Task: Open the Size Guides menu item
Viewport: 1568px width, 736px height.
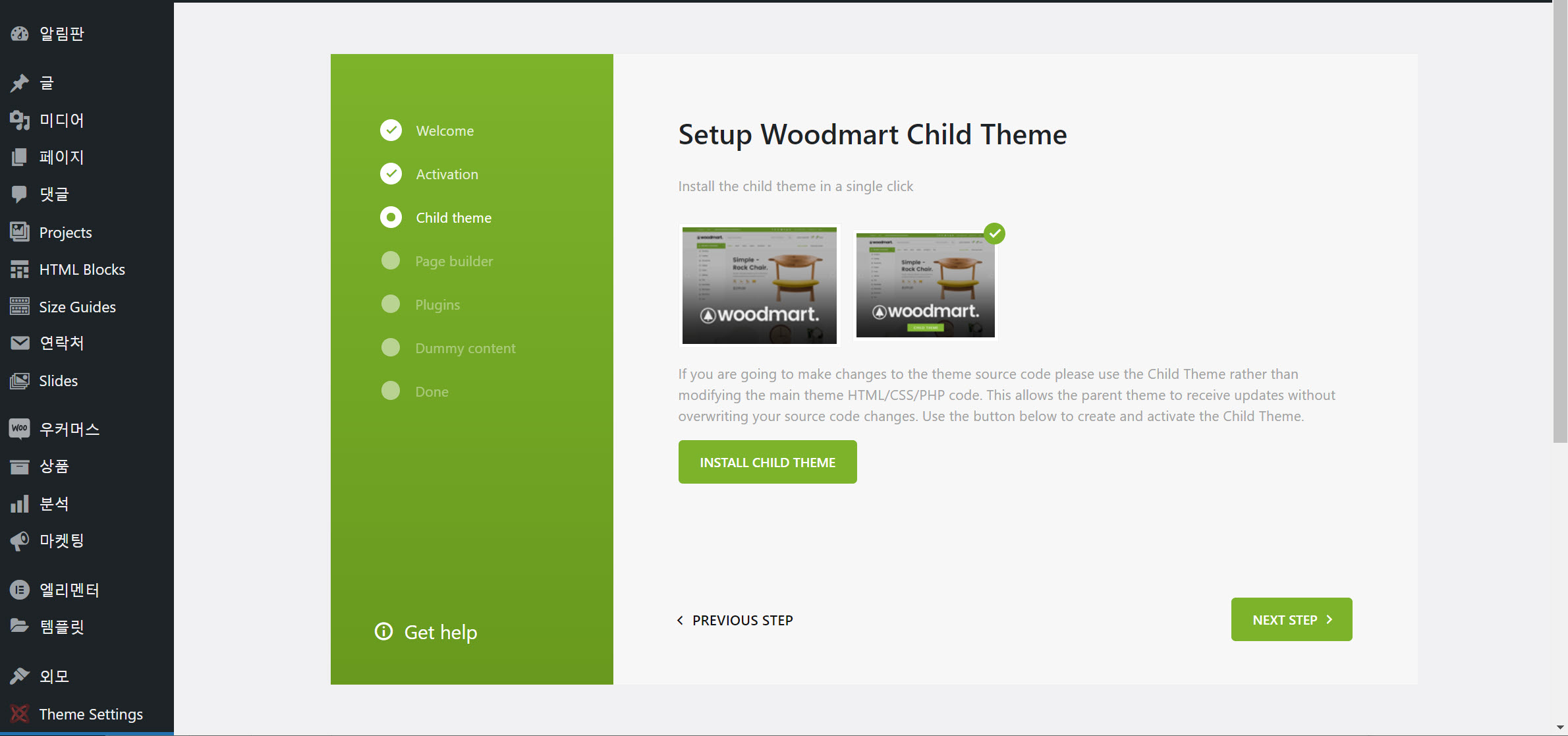Action: click(77, 307)
